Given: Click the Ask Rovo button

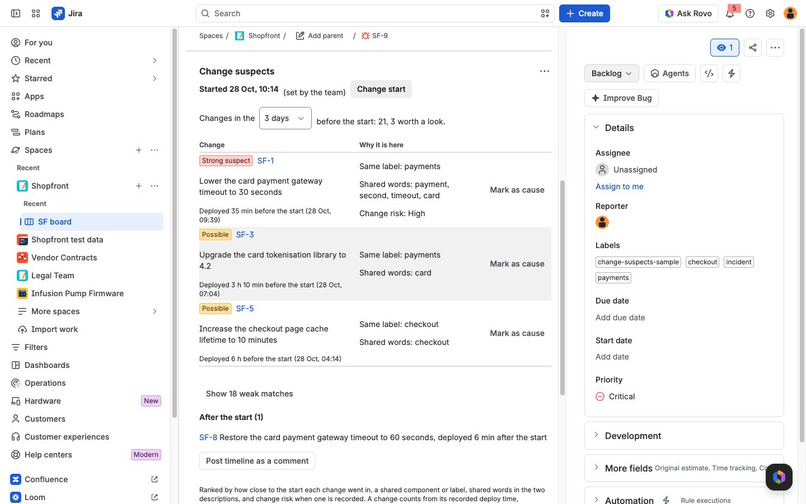Looking at the screenshot, I should click(x=688, y=13).
